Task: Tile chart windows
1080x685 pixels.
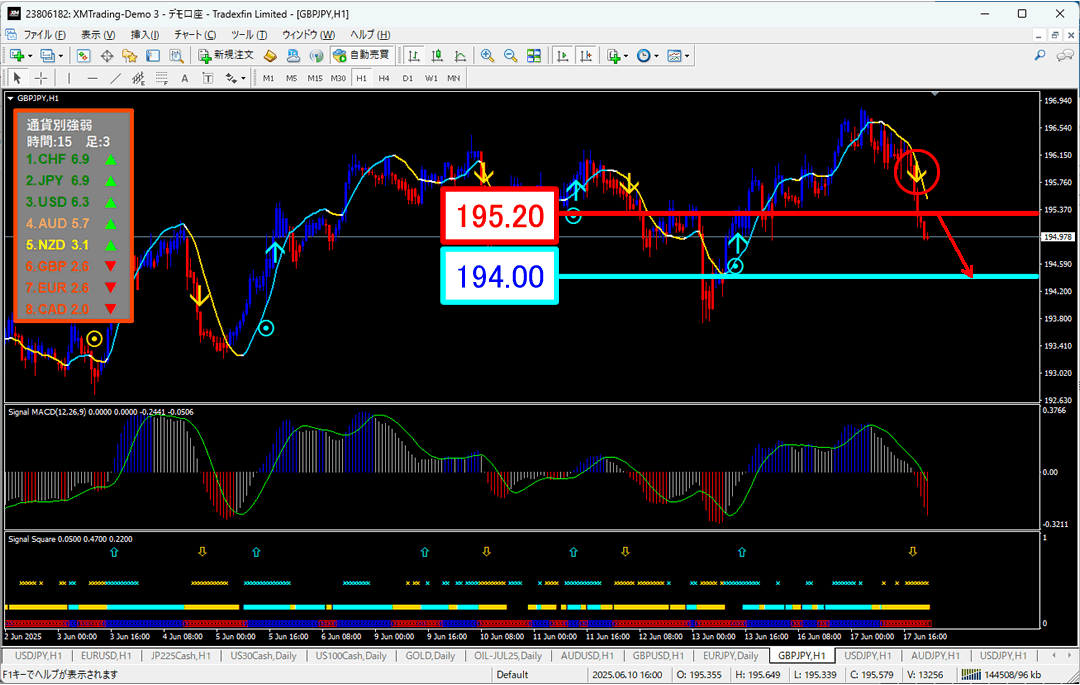Action: pos(534,56)
